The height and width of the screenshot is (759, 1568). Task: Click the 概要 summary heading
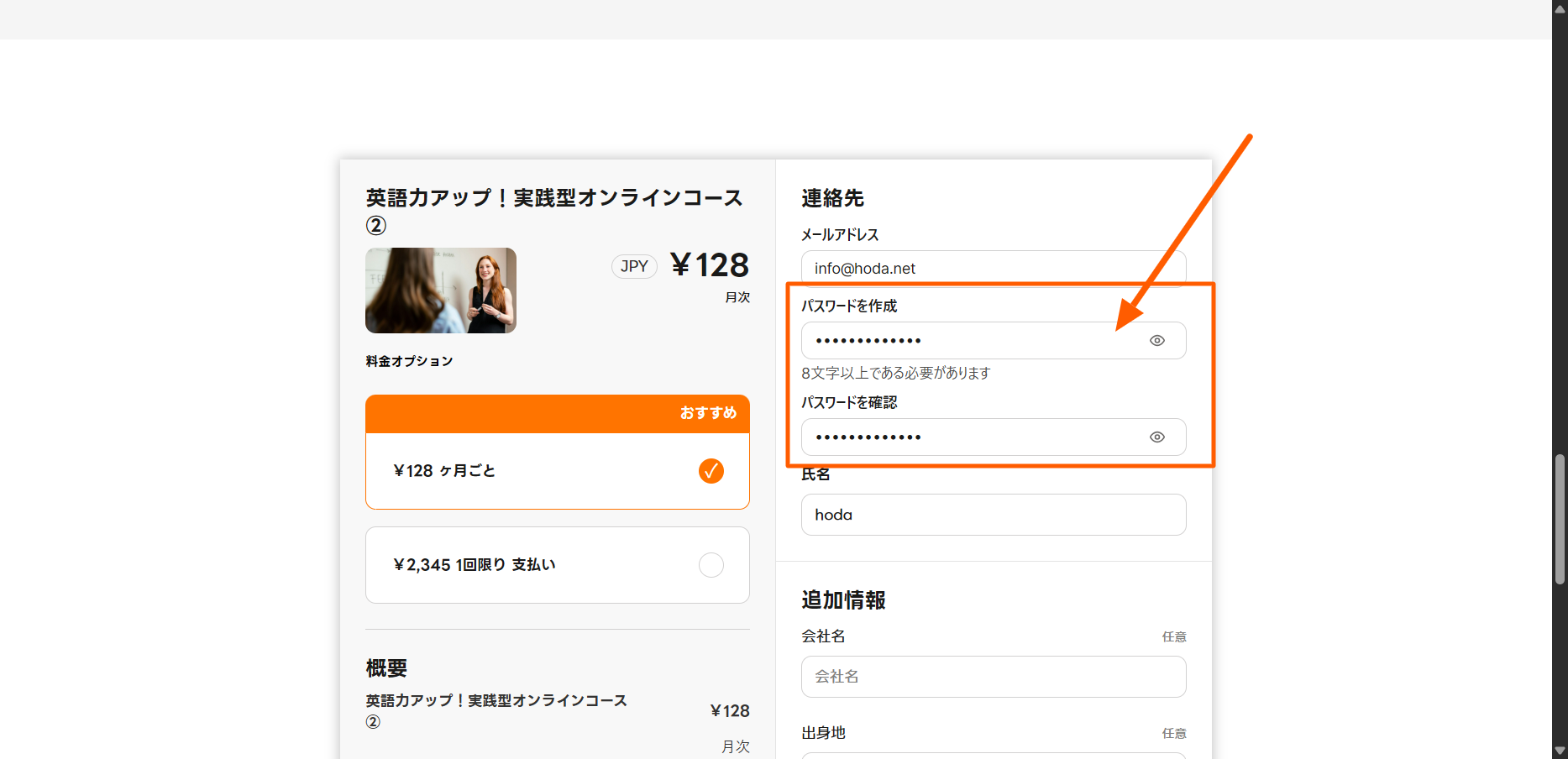point(386,668)
